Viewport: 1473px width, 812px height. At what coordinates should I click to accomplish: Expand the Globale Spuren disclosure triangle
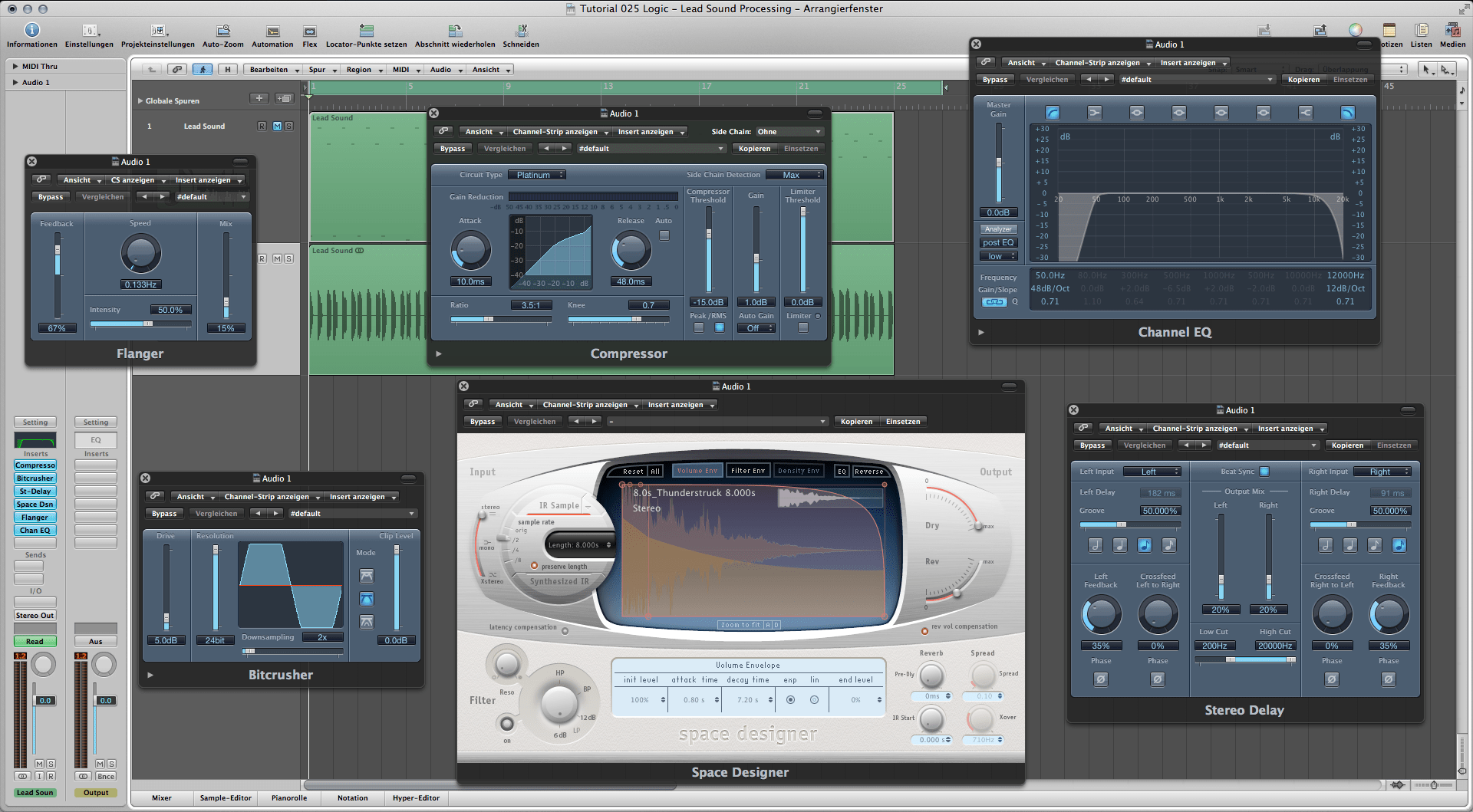tap(140, 101)
